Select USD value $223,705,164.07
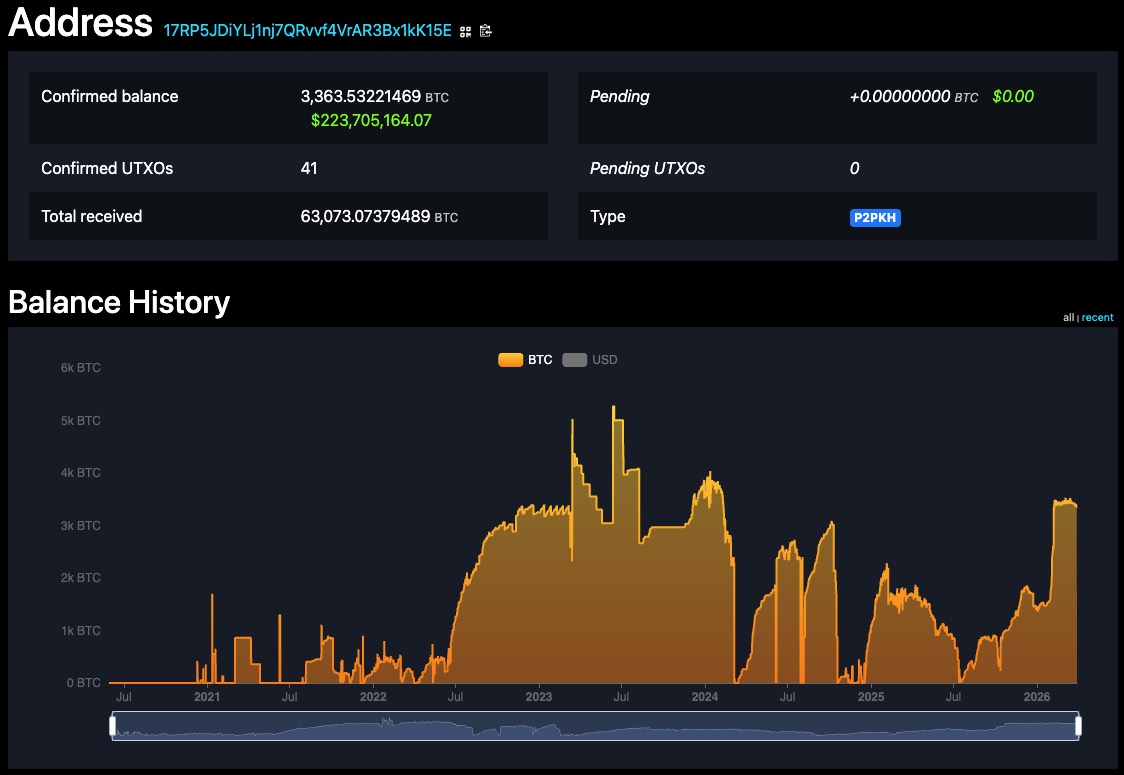 click(371, 120)
